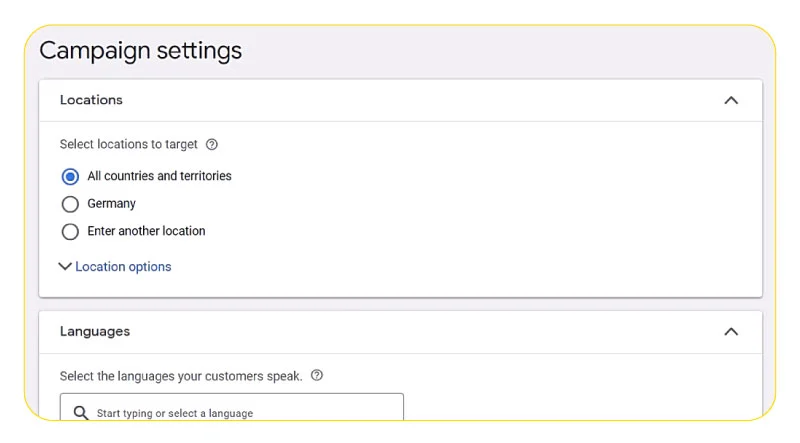Click the Locations section title
Viewport: 800px width, 443px height.
click(x=91, y=100)
